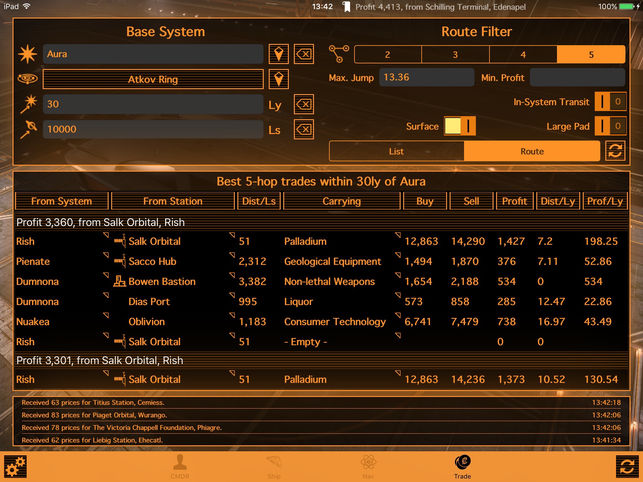Tap the battery indicator in status bar
This screenshot has width=643, height=482.
click(x=627, y=7)
